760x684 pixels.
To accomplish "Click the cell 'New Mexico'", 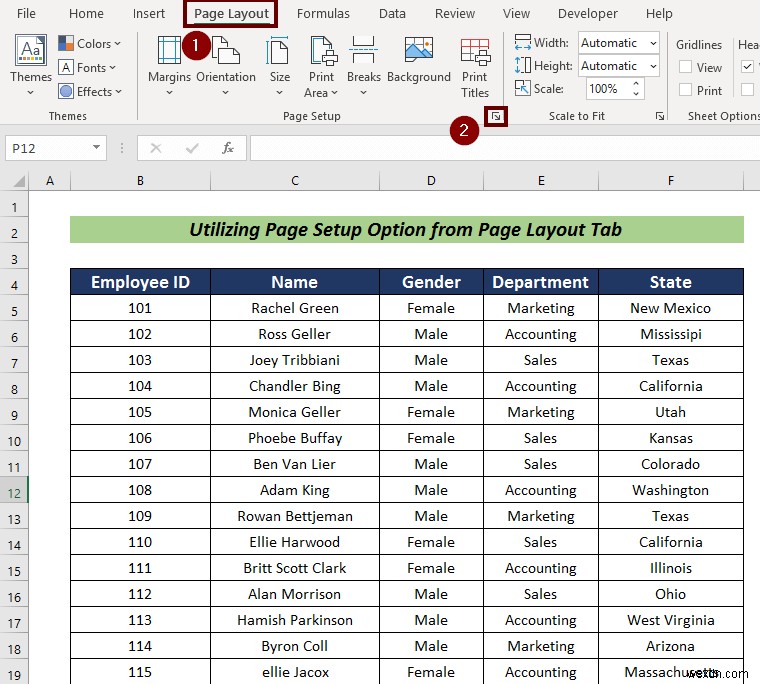I will click(670, 308).
